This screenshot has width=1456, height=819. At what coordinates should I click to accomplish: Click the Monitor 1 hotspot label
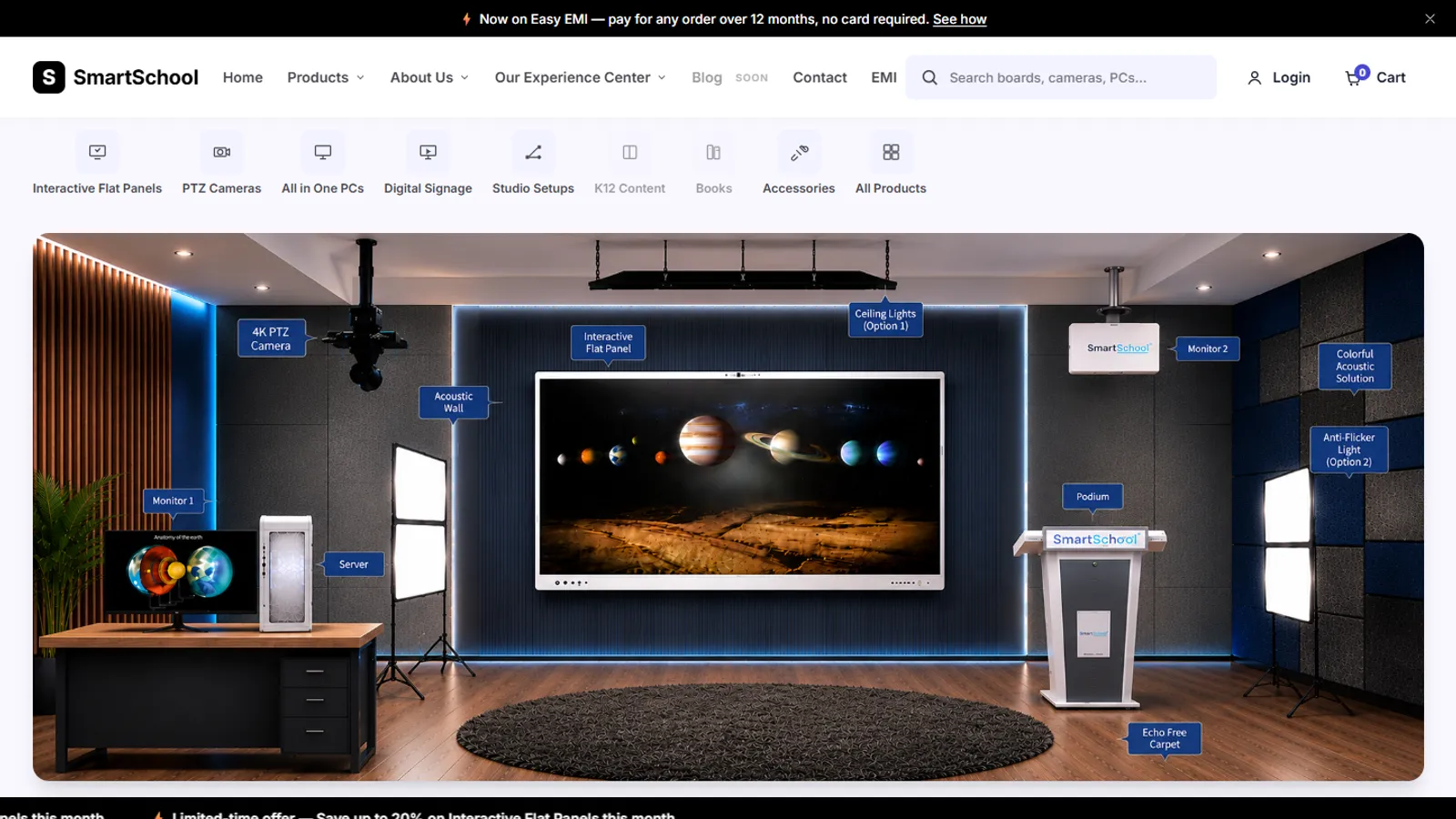click(173, 500)
